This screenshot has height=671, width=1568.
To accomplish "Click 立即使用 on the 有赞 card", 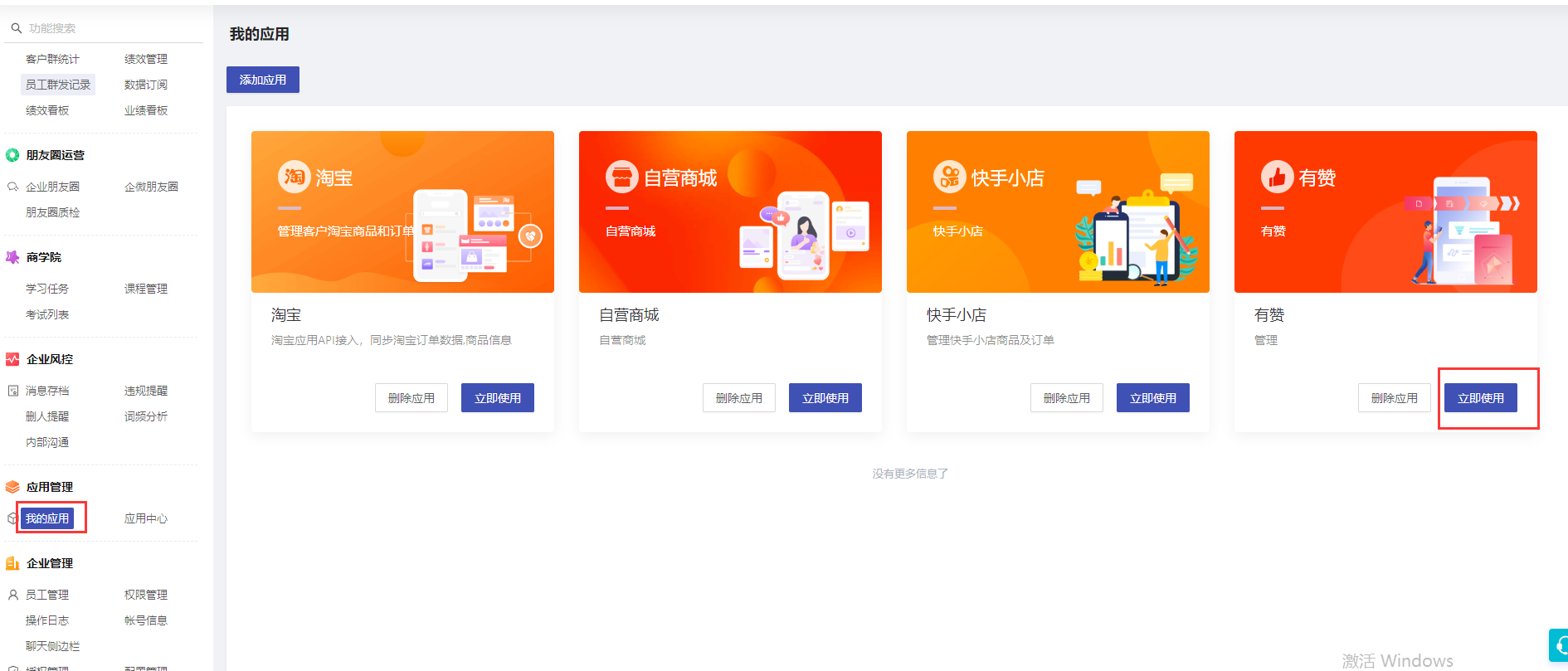I will (x=1481, y=398).
